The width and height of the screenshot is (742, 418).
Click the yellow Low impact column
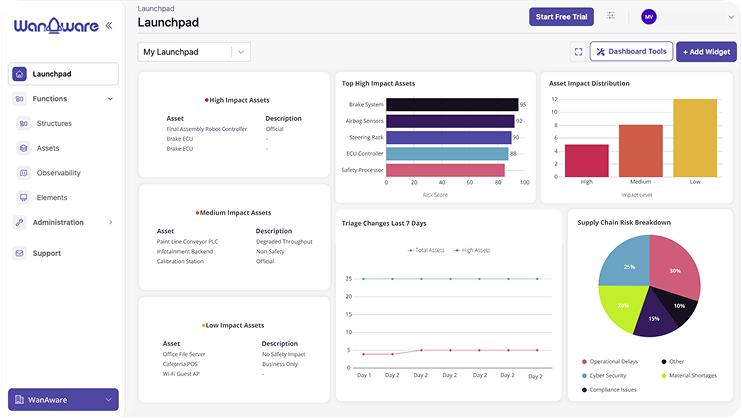click(x=695, y=138)
